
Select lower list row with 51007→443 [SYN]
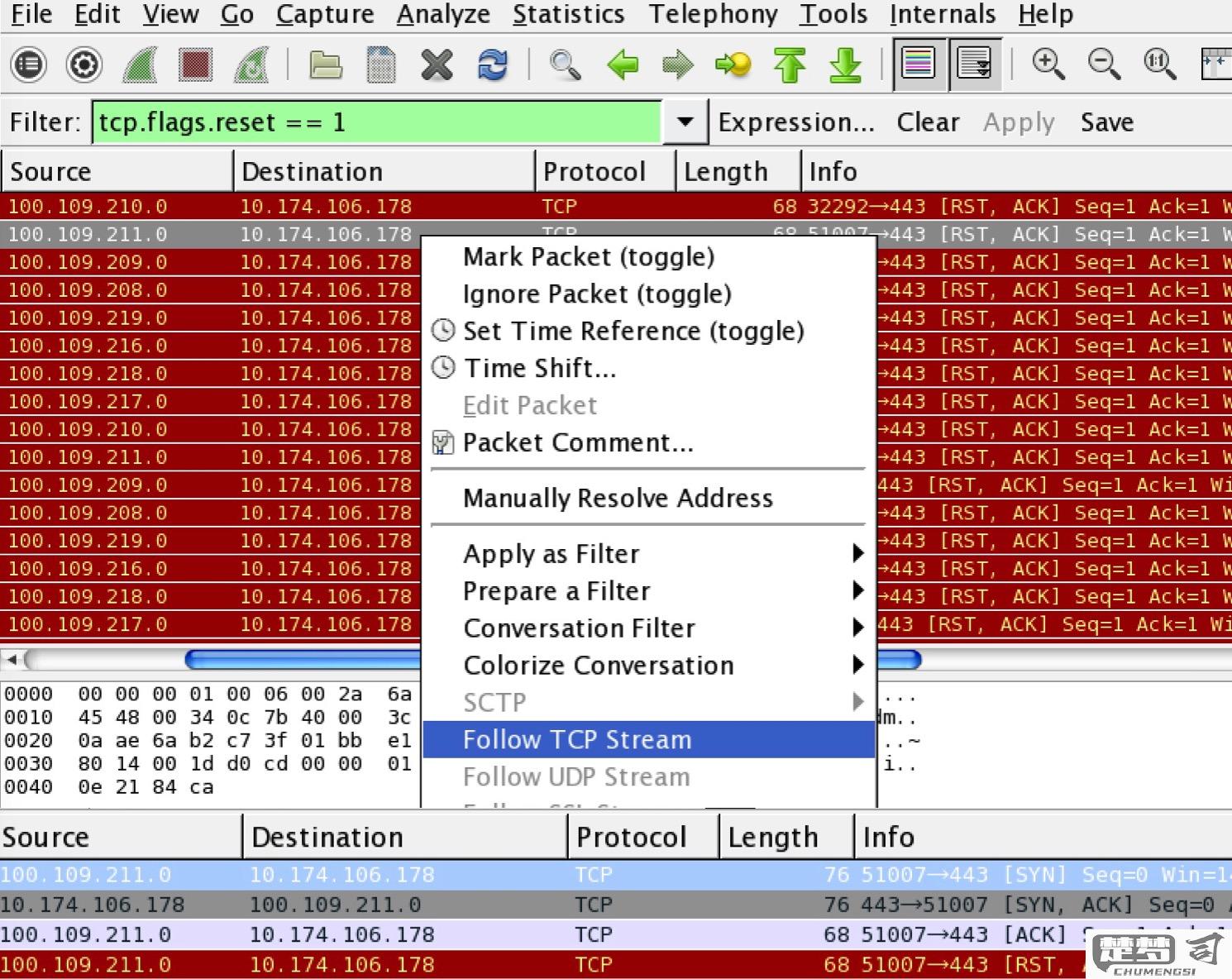[616, 875]
